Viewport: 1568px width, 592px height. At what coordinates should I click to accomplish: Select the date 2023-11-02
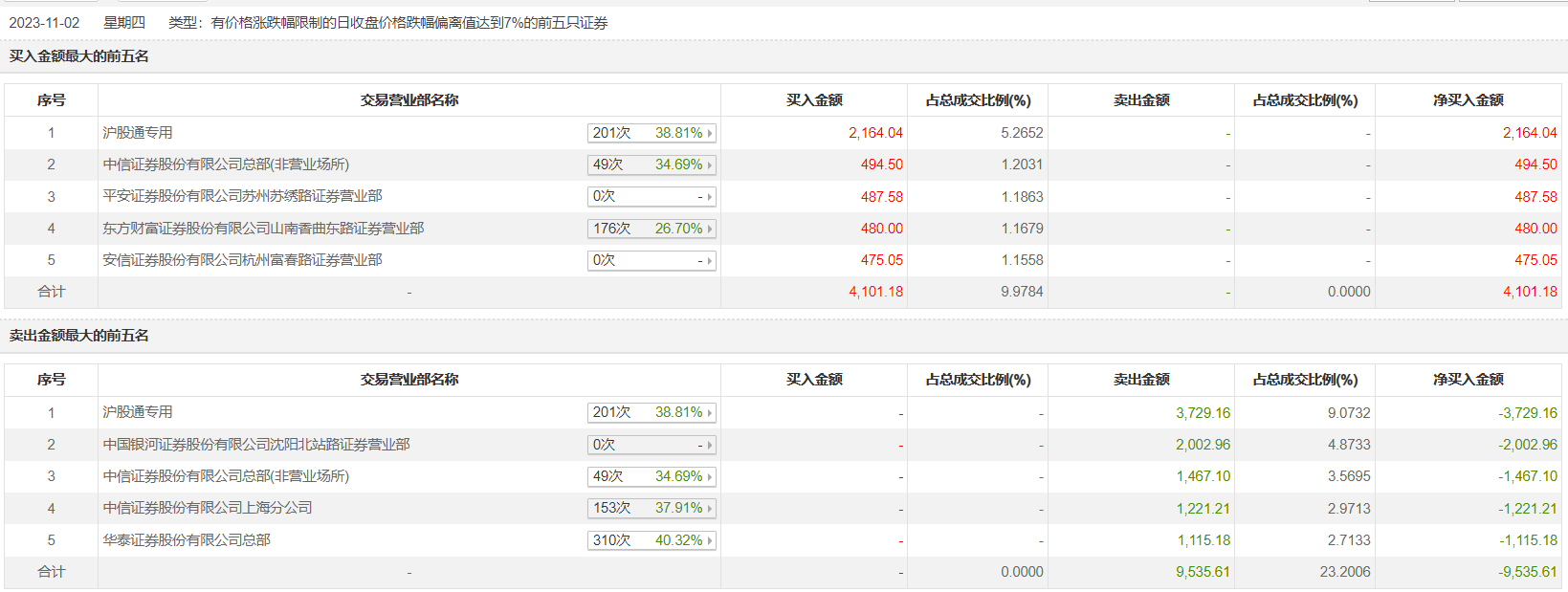tap(44, 23)
